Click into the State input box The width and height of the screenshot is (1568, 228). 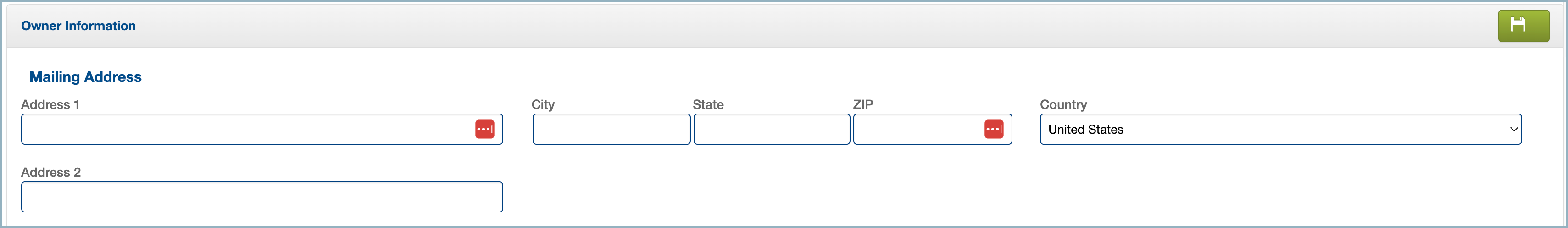tap(771, 129)
